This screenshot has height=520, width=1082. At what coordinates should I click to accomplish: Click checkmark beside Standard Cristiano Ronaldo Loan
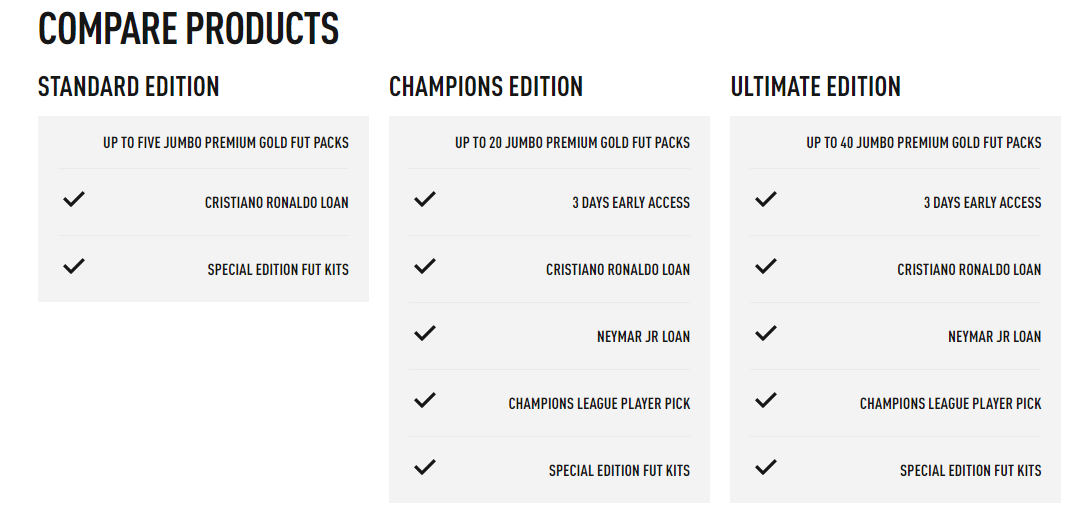[x=73, y=199]
